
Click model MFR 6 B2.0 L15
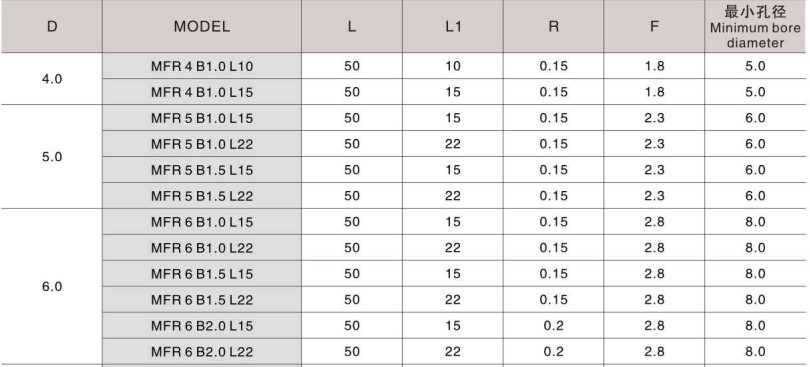(202, 325)
